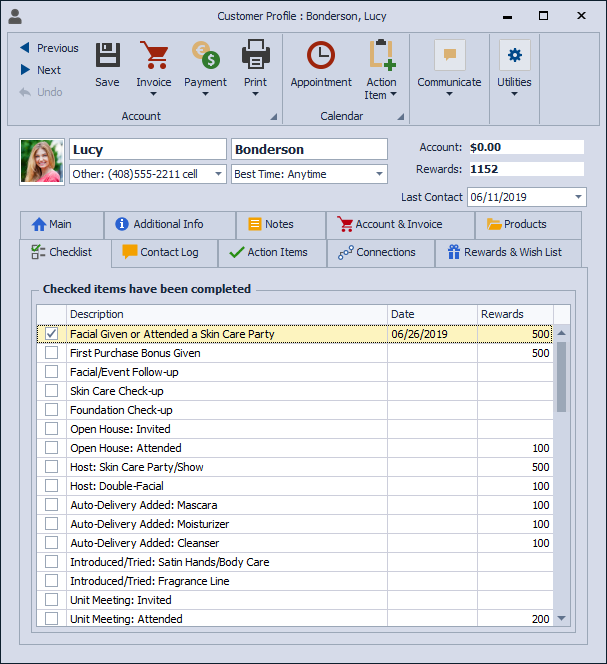
Task: Open the Additional Info tab
Action: point(169,224)
